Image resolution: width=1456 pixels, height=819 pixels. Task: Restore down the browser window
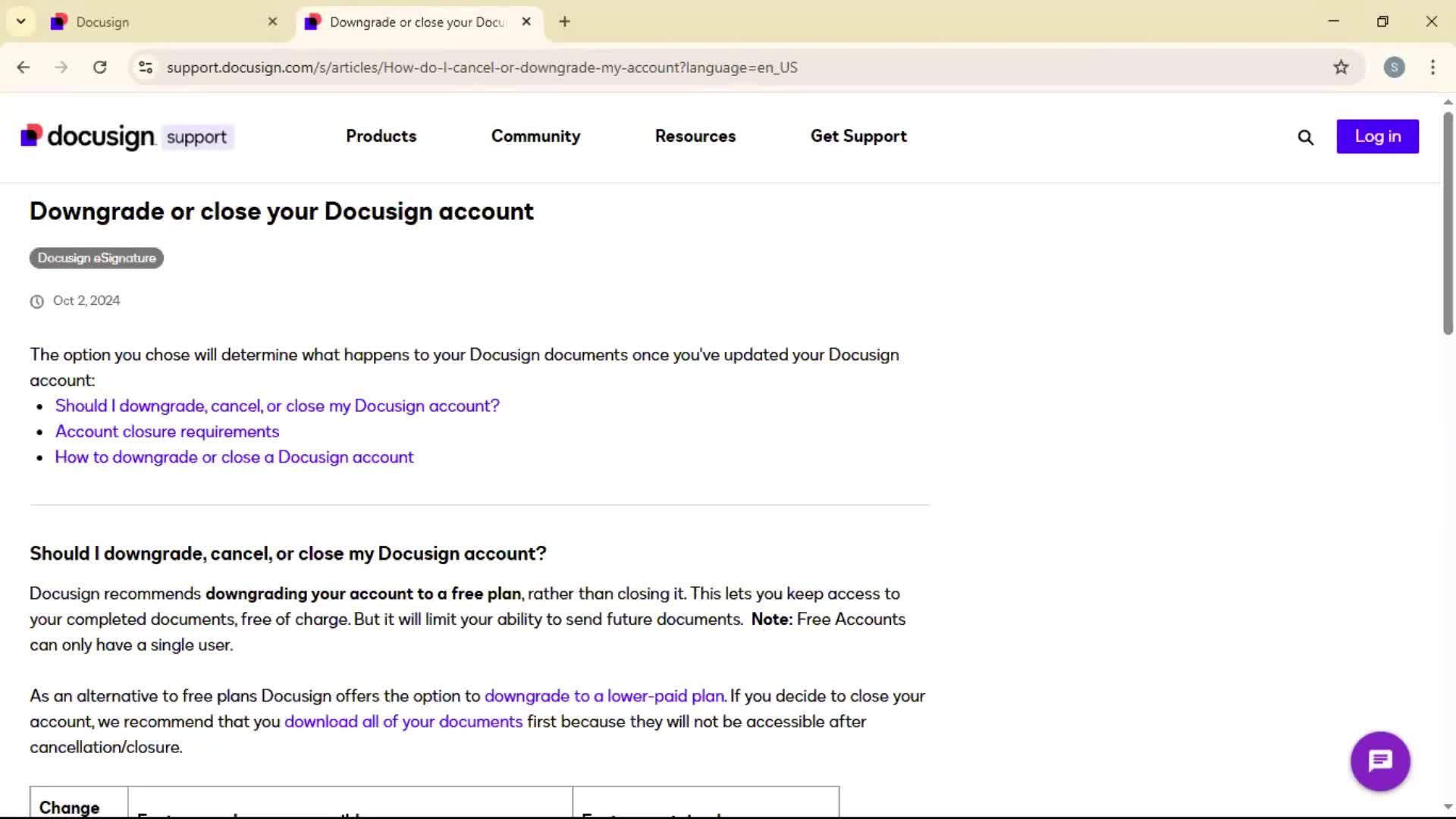(x=1382, y=21)
